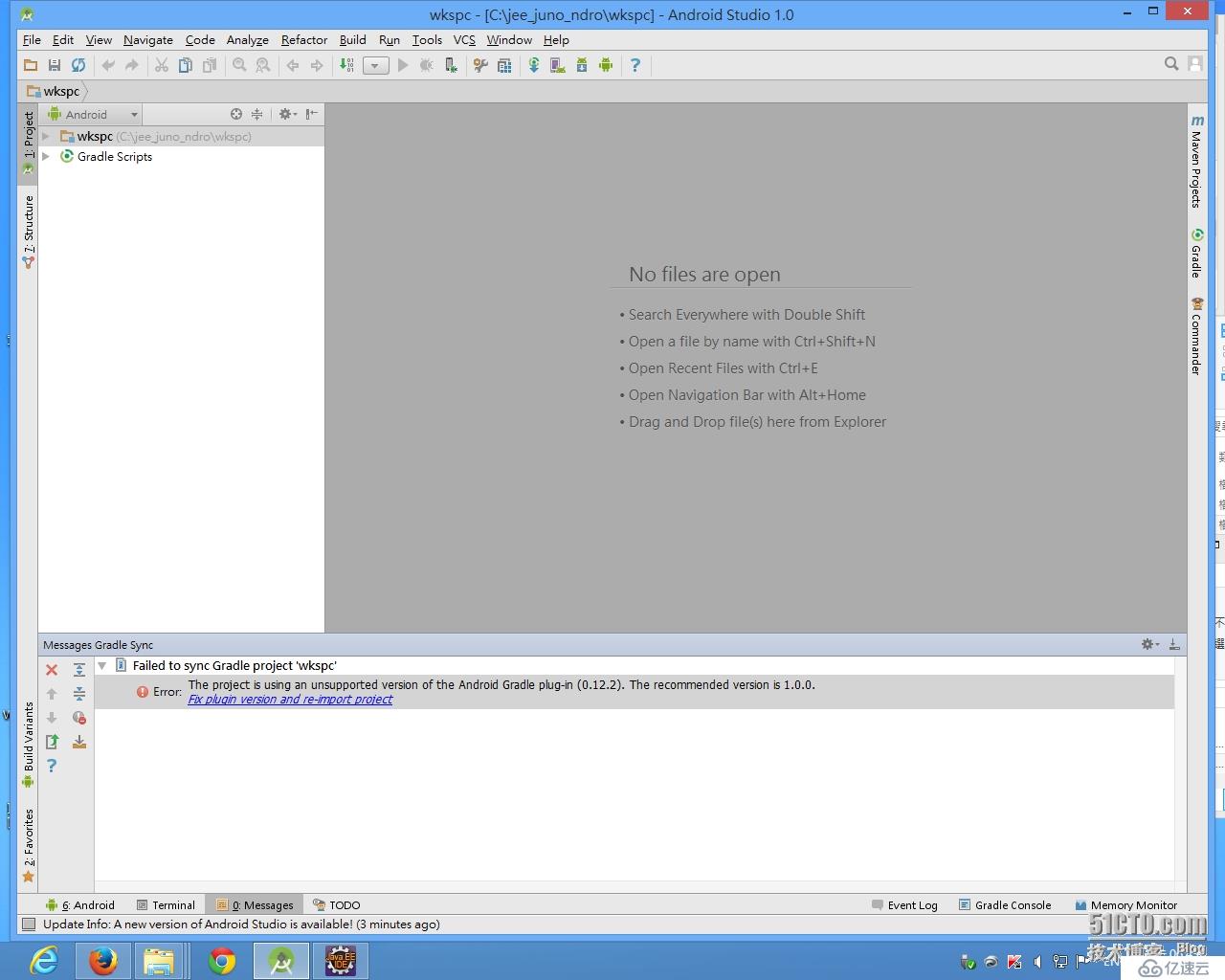Select the 0: Messages tool tab
1225x980 pixels.
[255, 905]
